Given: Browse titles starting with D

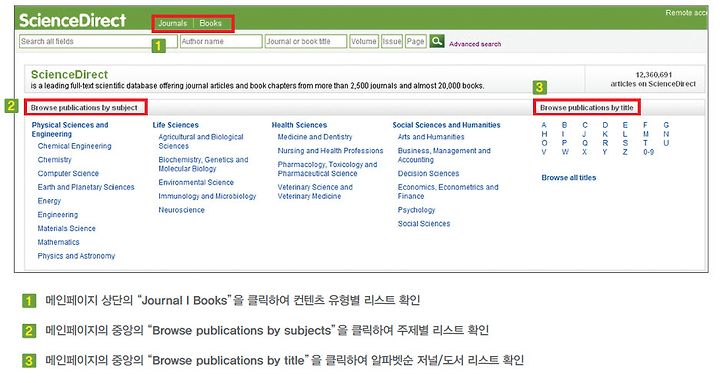Looking at the screenshot, I should pos(605,125).
